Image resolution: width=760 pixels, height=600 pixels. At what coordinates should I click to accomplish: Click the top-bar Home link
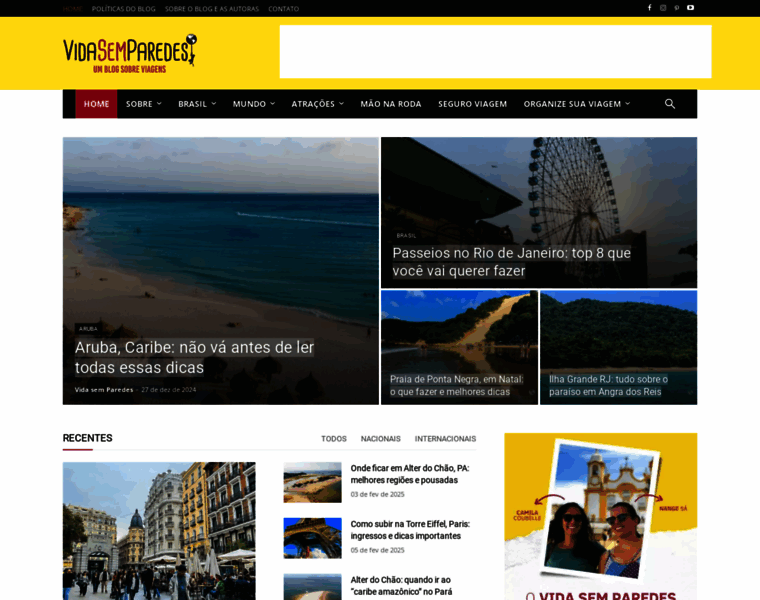click(73, 9)
